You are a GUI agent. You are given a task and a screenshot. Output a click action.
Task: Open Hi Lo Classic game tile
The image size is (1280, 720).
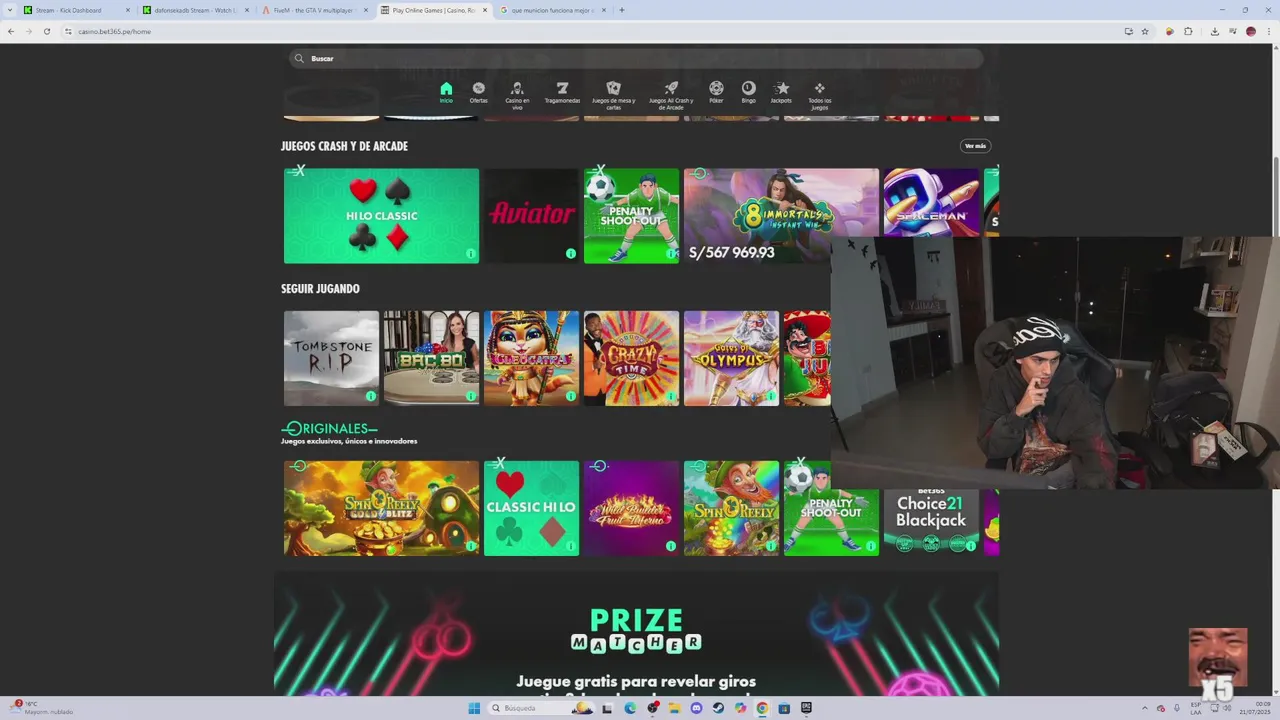click(x=381, y=216)
